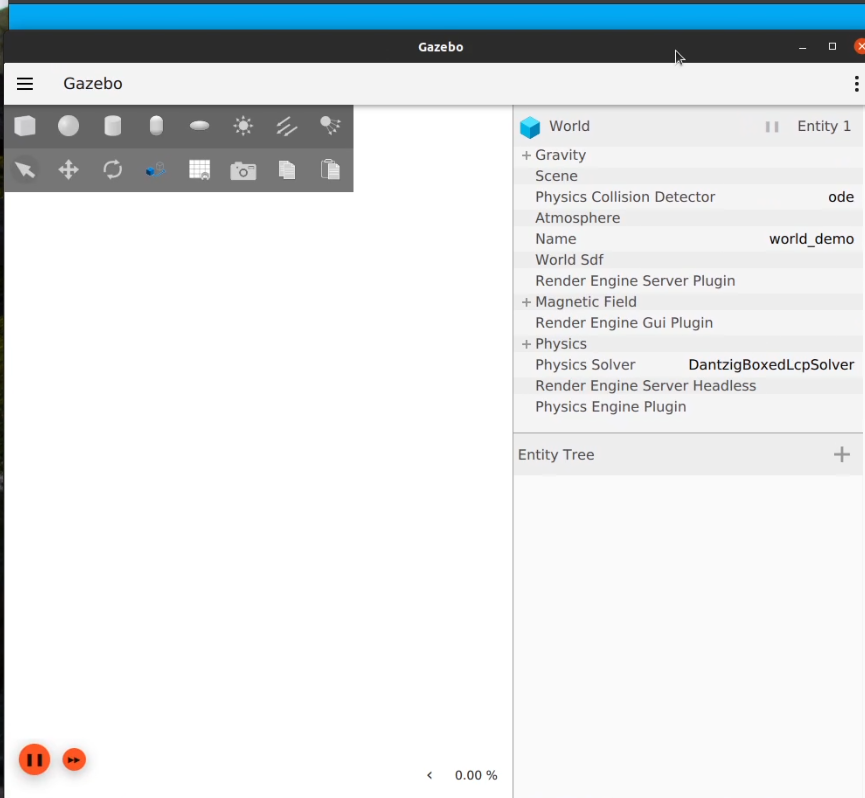This screenshot has width=865, height=798.
Task: Insert a capsule shape
Action: pyautogui.click(x=156, y=126)
